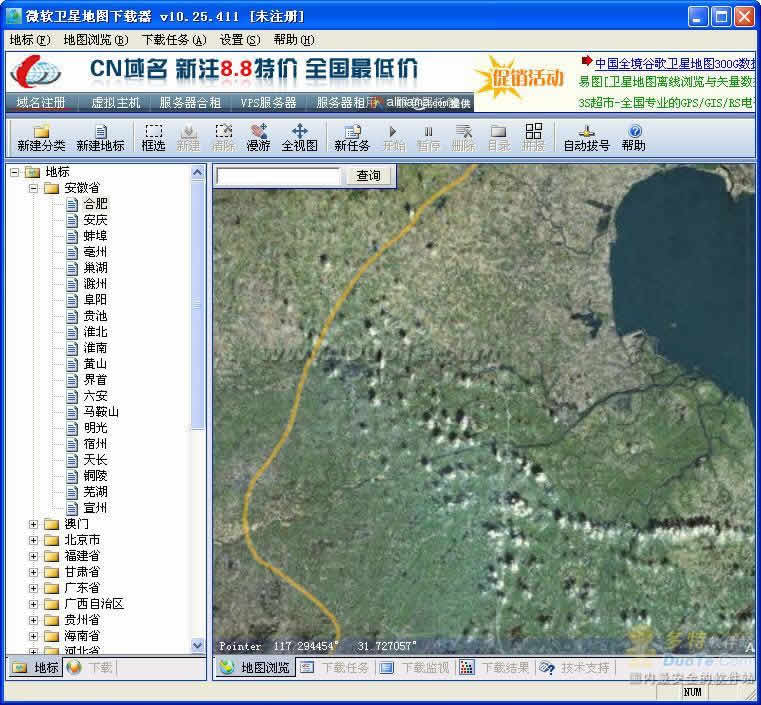Viewport: 761px width, 705px height.
Task: Expand the 福建省 folder
Action: click(33, 556)
